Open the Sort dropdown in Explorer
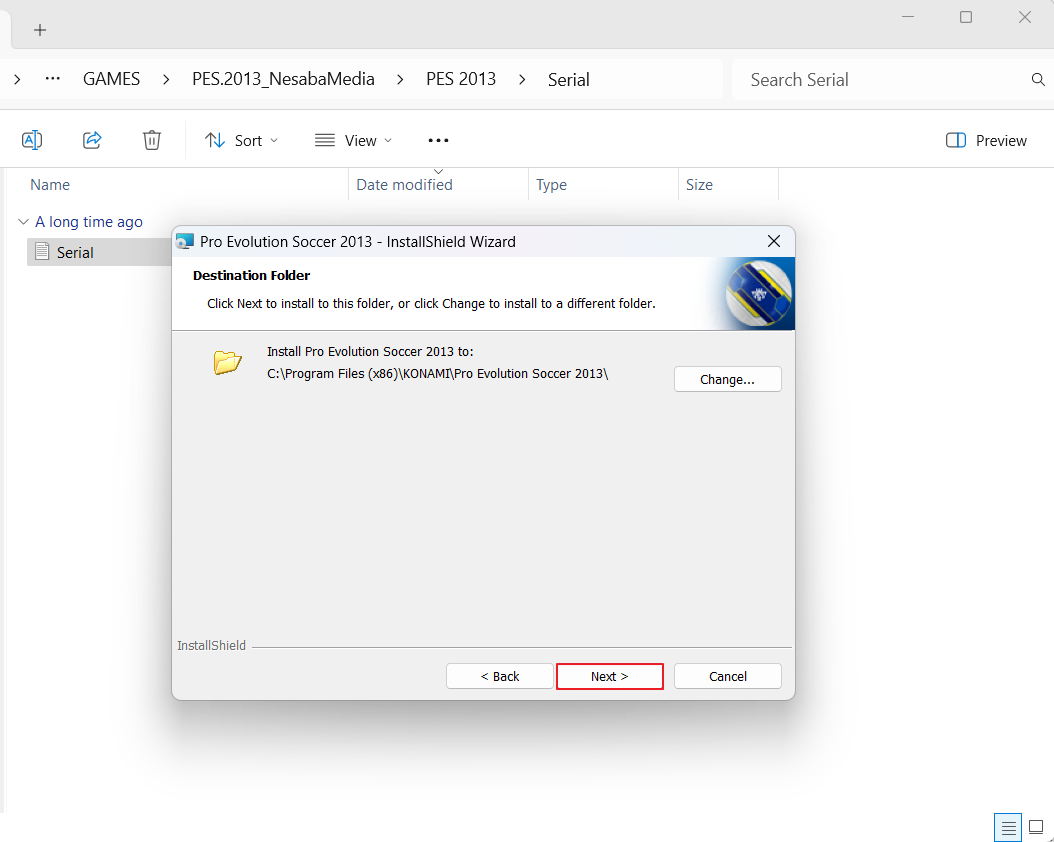The image size is (1054, 842). pos(241,140)
